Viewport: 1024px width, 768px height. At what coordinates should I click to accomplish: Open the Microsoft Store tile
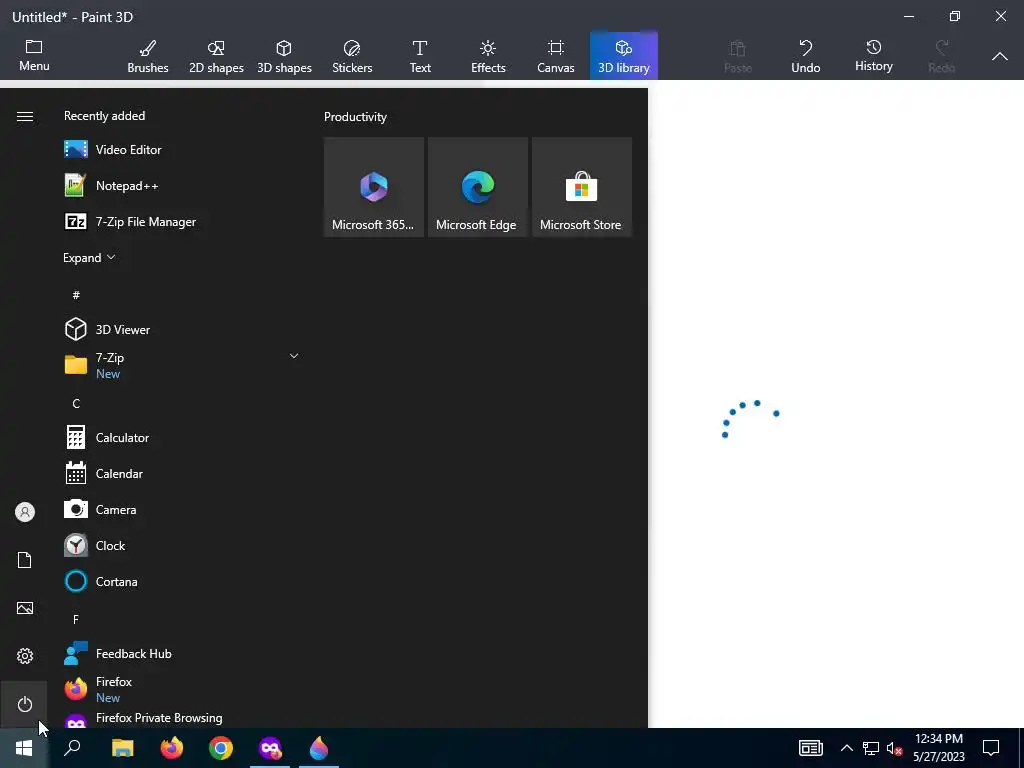tap(582, 187)
